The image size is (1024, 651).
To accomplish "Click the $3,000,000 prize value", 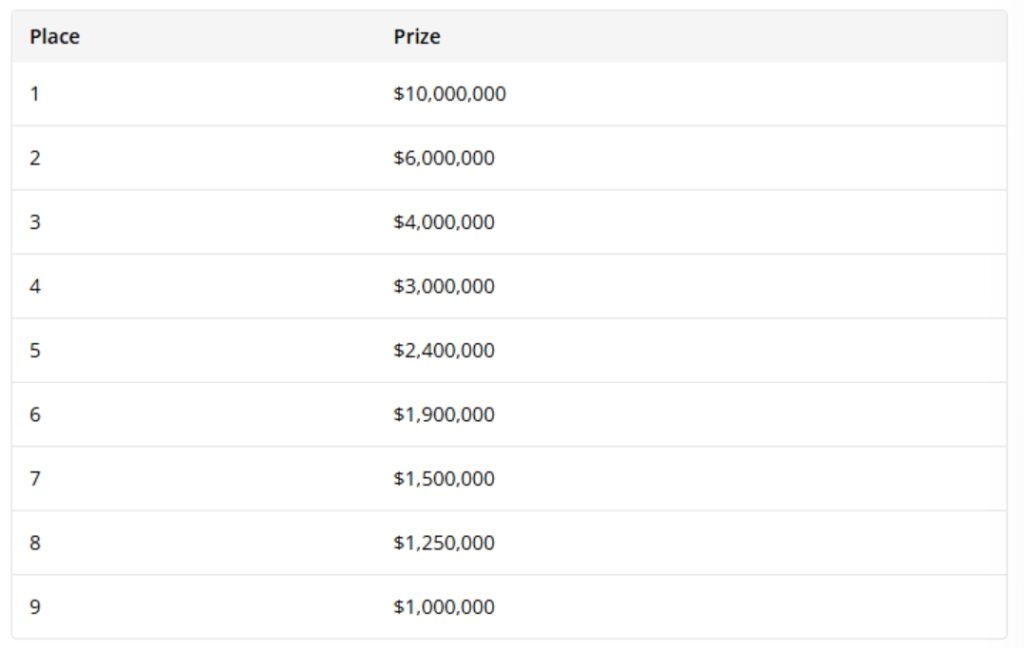I will pos(444,286).
